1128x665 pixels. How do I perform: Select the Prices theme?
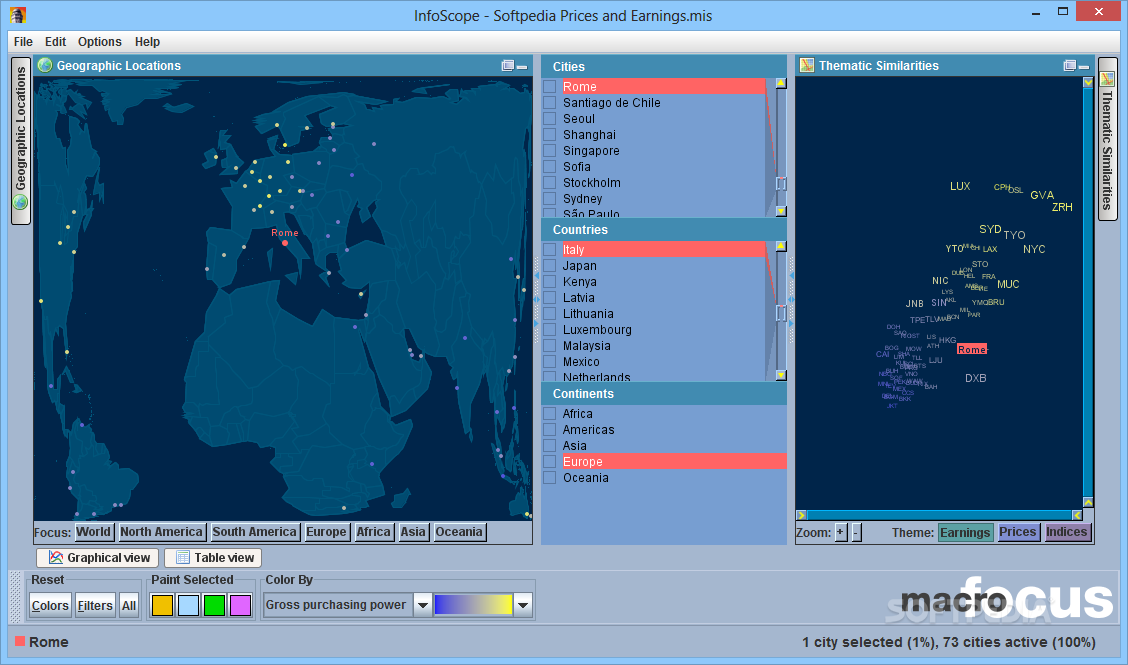pyautogui.click(x=1017, y=533)
